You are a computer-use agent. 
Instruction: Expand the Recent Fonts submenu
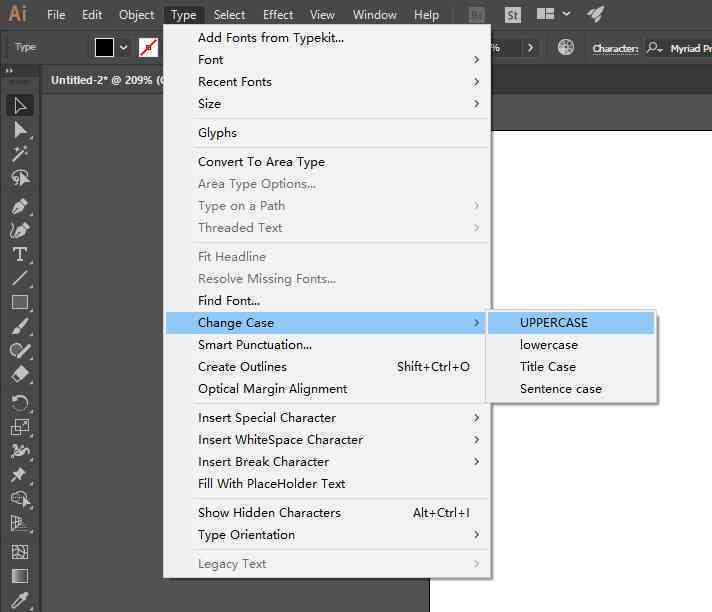pyautogui.click(x=327, y=82)
